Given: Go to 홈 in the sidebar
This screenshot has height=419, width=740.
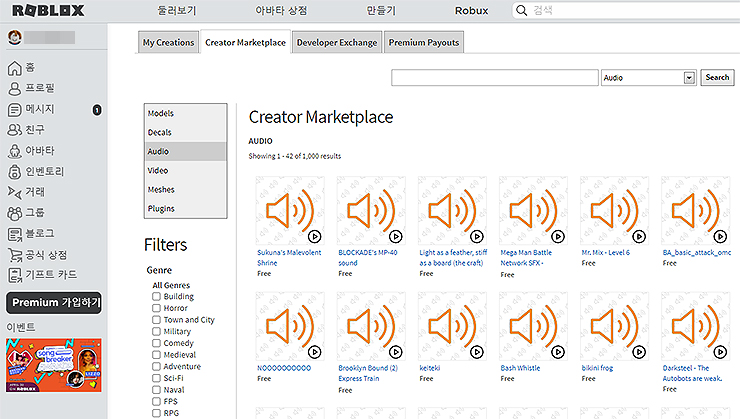Looking at the screenshot, I should coord(21,68).
